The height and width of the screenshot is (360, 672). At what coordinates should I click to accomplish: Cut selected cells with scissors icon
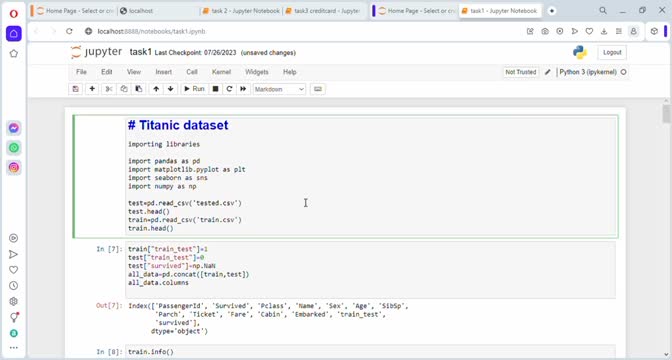[108, 89]
